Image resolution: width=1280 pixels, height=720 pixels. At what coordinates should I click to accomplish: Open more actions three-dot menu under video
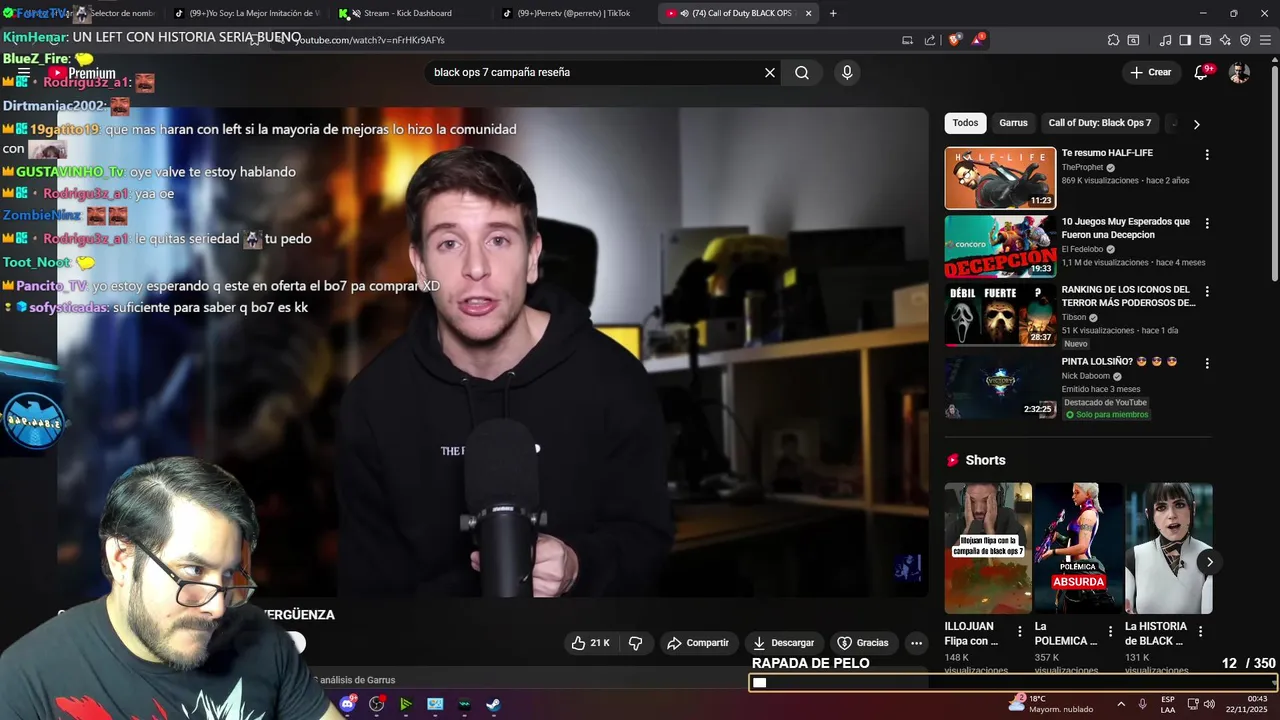click(916, 643)
